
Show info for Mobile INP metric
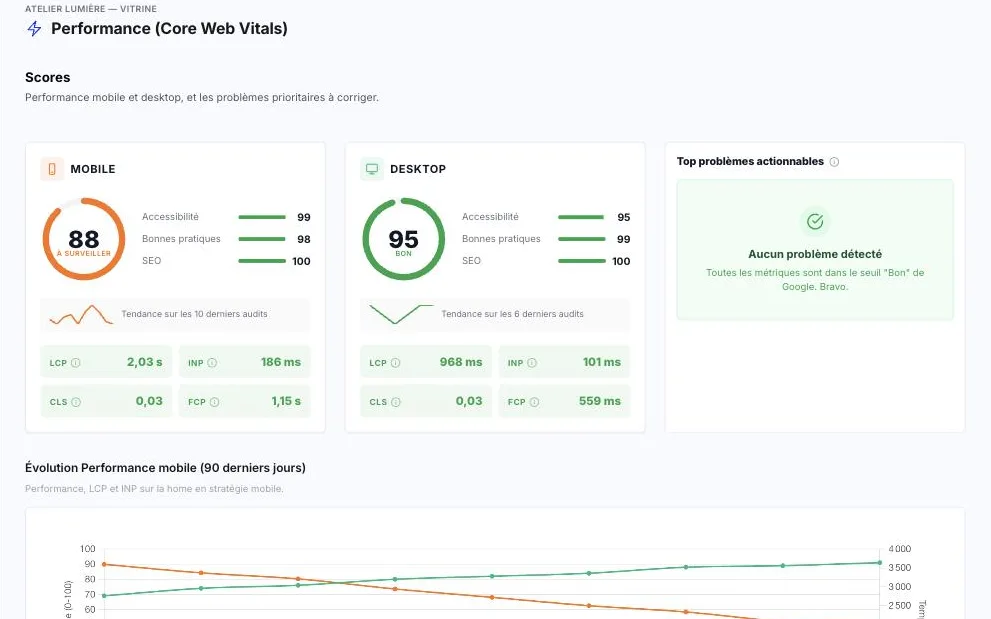pyautogui.click(x=212, y=363)
